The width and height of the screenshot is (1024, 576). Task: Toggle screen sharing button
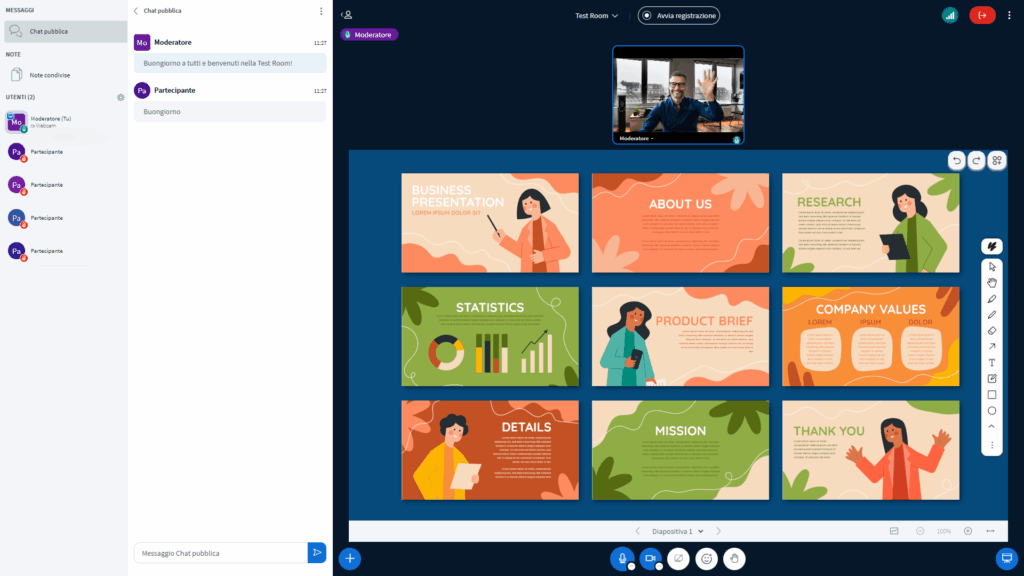click(678, 559)
